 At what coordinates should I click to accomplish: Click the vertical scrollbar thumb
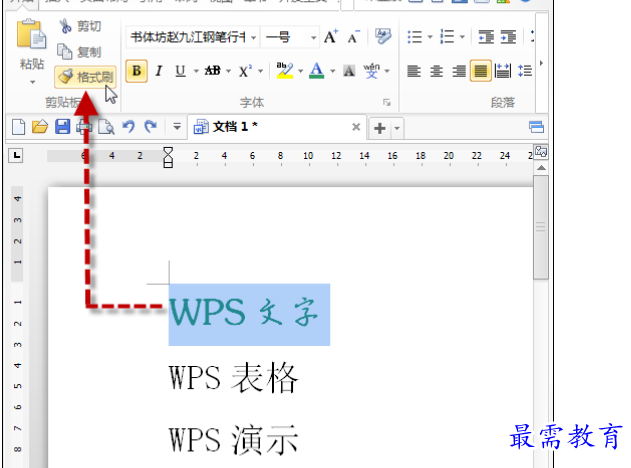[x=541, y=227]
